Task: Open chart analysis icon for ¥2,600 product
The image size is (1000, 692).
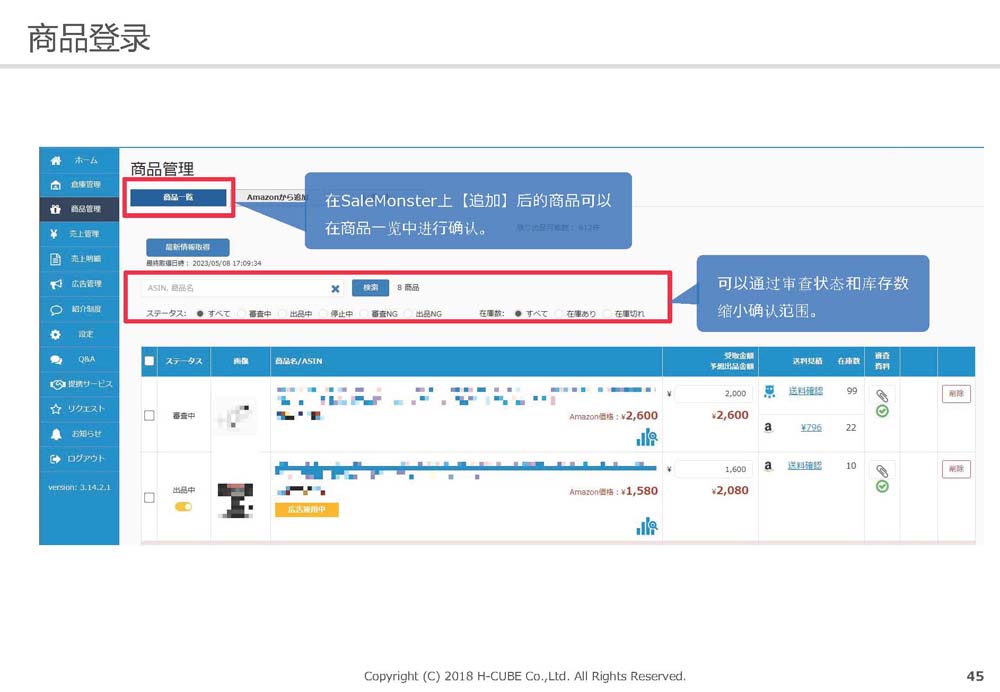Action: [647, 438]
